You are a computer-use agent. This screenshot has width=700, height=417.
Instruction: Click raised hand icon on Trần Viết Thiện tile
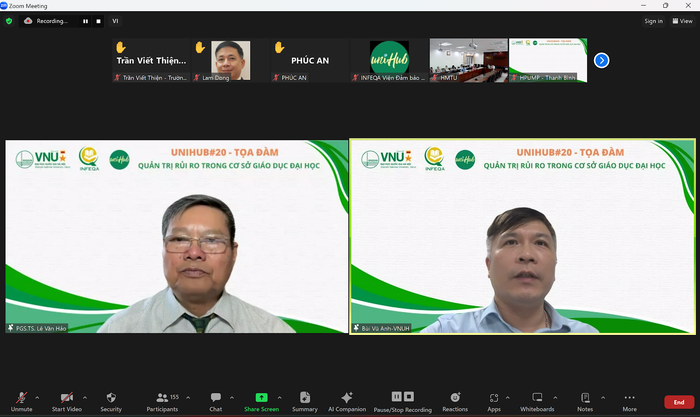pyautogui.click(x=121, y=47)
